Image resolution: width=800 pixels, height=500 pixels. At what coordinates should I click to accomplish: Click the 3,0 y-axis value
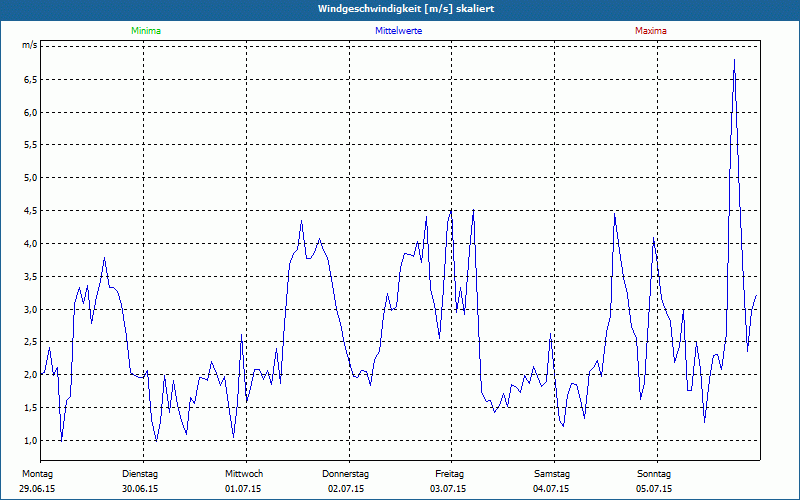tap(31, 309)
